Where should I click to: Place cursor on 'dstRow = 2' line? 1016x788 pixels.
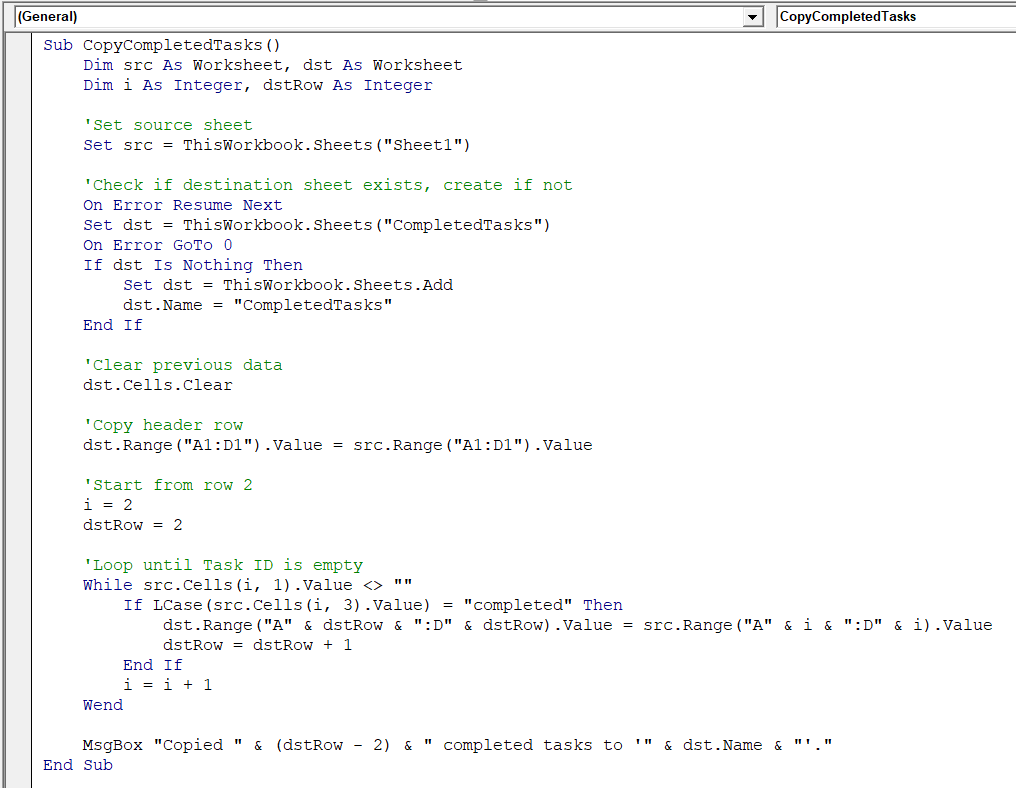(132, 525)
